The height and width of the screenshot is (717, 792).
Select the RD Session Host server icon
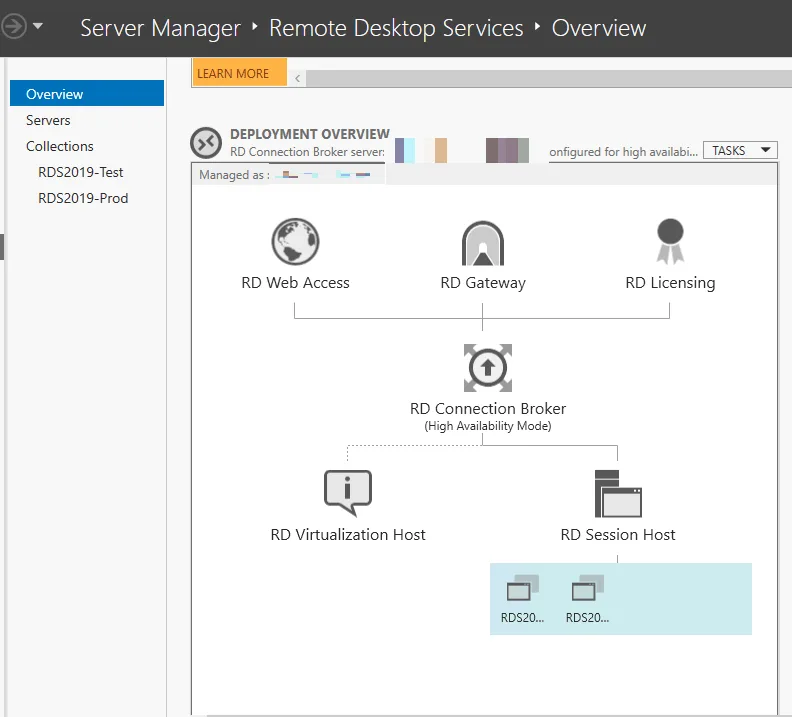click(617, 493)
